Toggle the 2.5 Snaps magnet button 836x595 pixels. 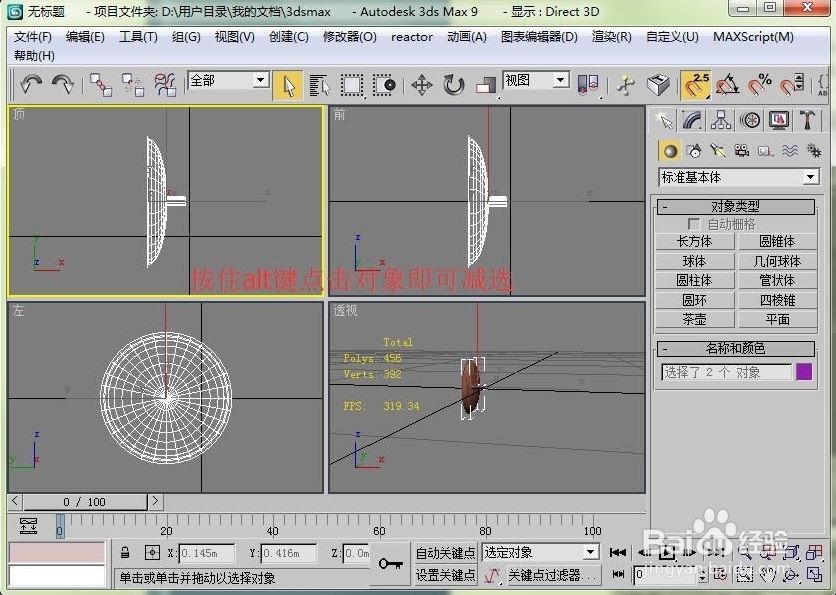click(x=695, y=85)
